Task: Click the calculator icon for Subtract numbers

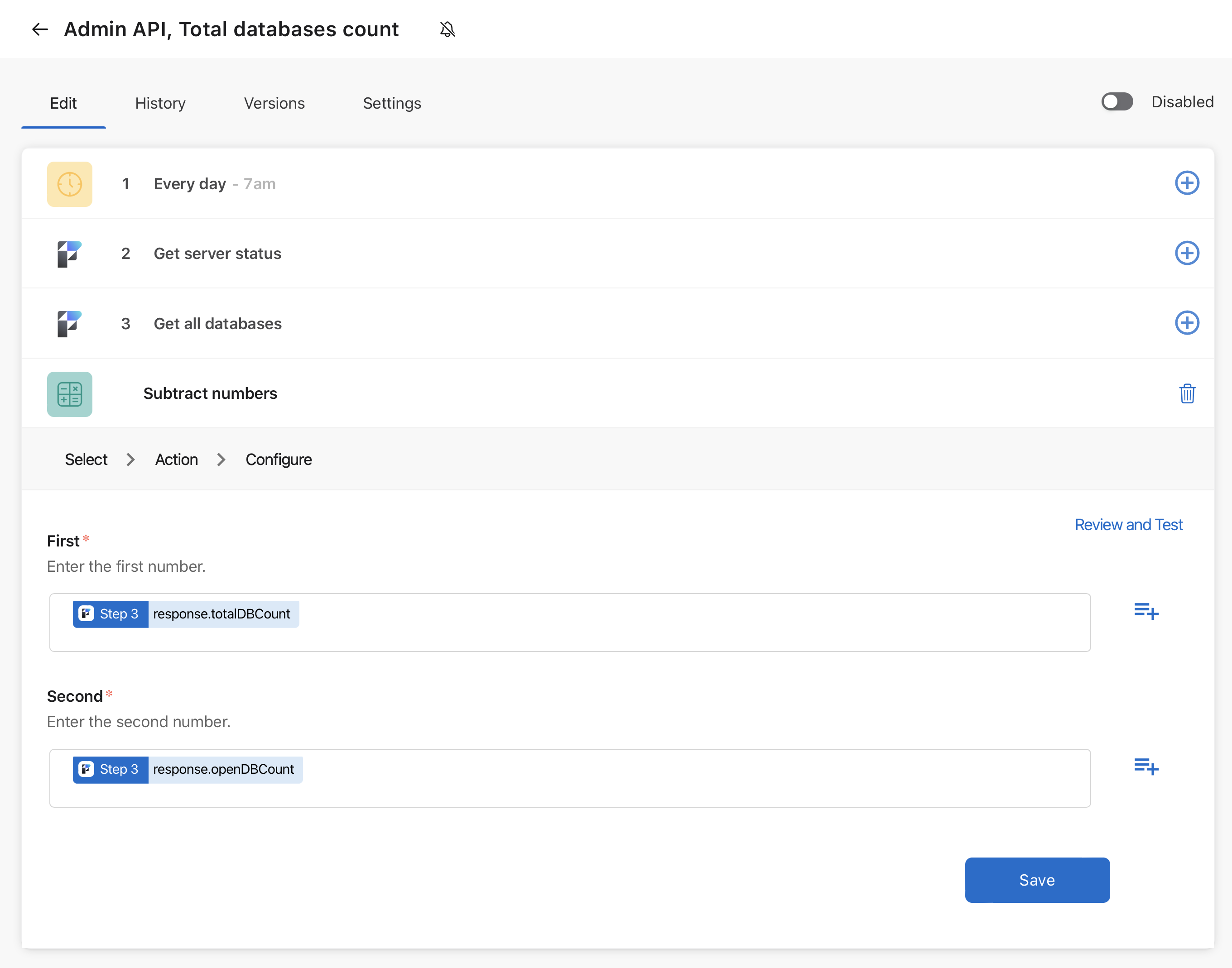Action: tap(70, 394)
